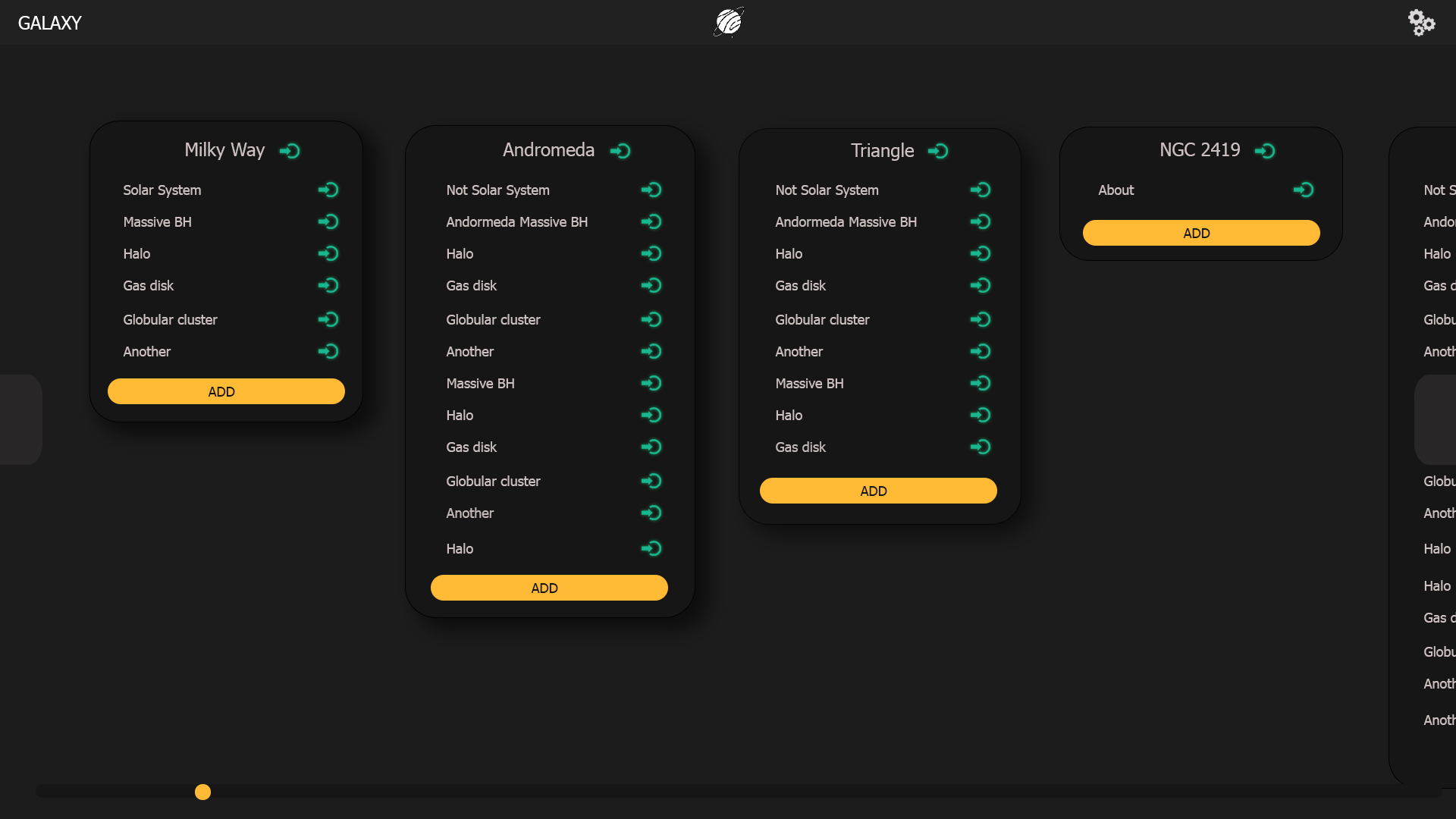Click the horizontal scrollbar track
Screen dimensions: 1456x819
(739, 792)
